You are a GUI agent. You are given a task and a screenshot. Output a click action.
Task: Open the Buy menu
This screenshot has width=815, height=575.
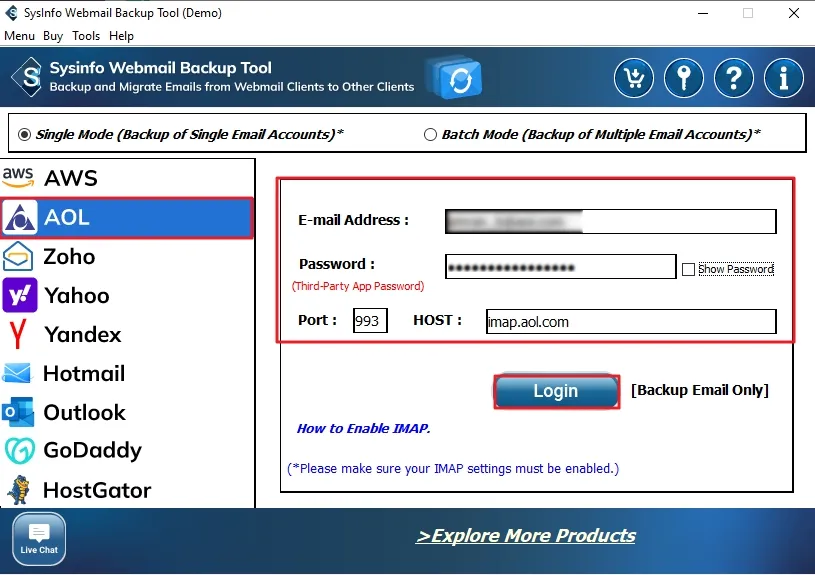coord(53,36)
